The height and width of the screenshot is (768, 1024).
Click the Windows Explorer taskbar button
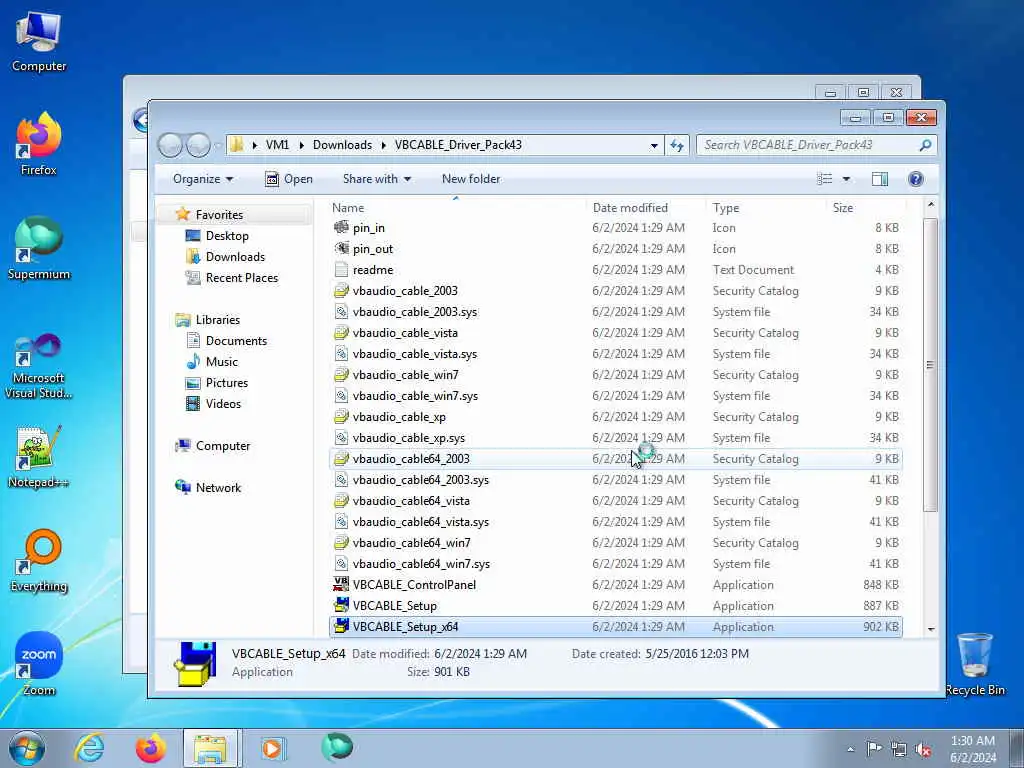pos(210,748)
